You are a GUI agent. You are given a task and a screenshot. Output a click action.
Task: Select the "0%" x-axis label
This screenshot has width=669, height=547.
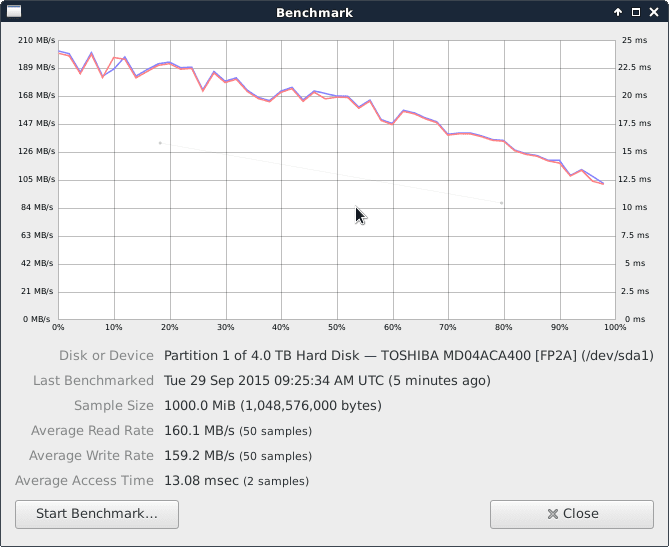(58, 327)
